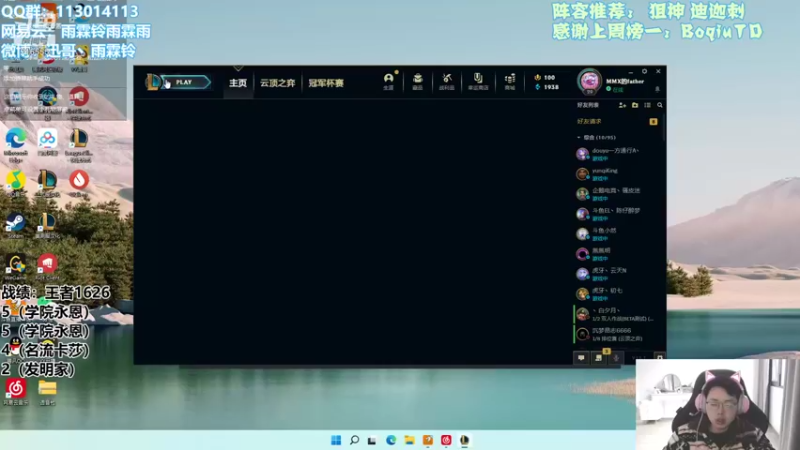
Task: Open Edge browser on taskbar
Action: (391, 440)
